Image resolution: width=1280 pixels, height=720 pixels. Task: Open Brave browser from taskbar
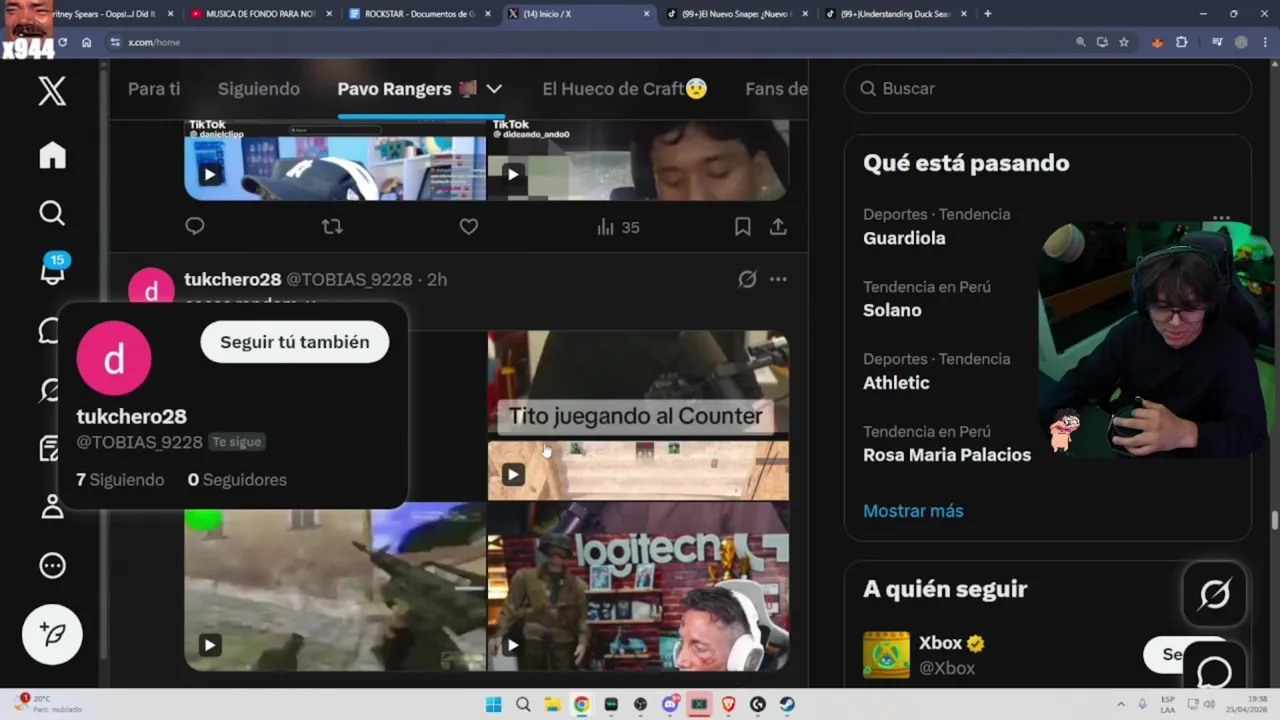tap(728, 704)
